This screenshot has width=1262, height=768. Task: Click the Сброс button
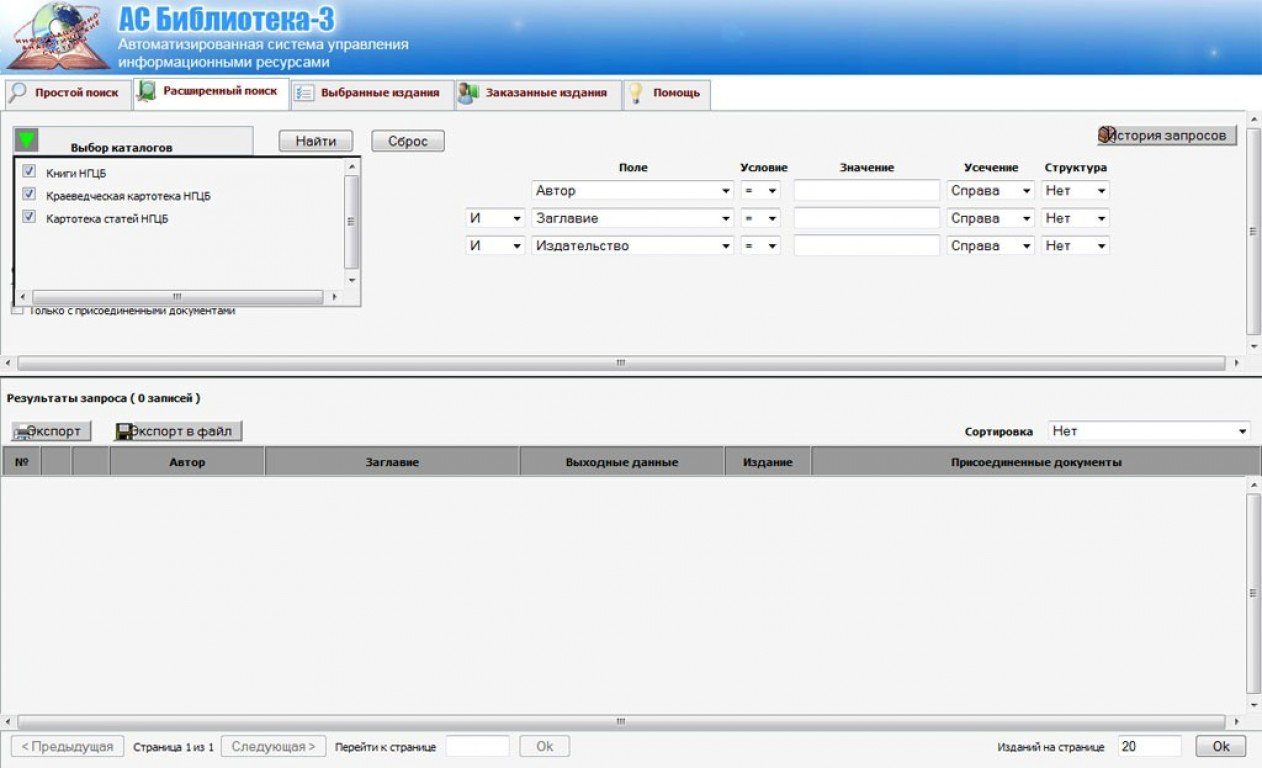[x=408, y=142]
